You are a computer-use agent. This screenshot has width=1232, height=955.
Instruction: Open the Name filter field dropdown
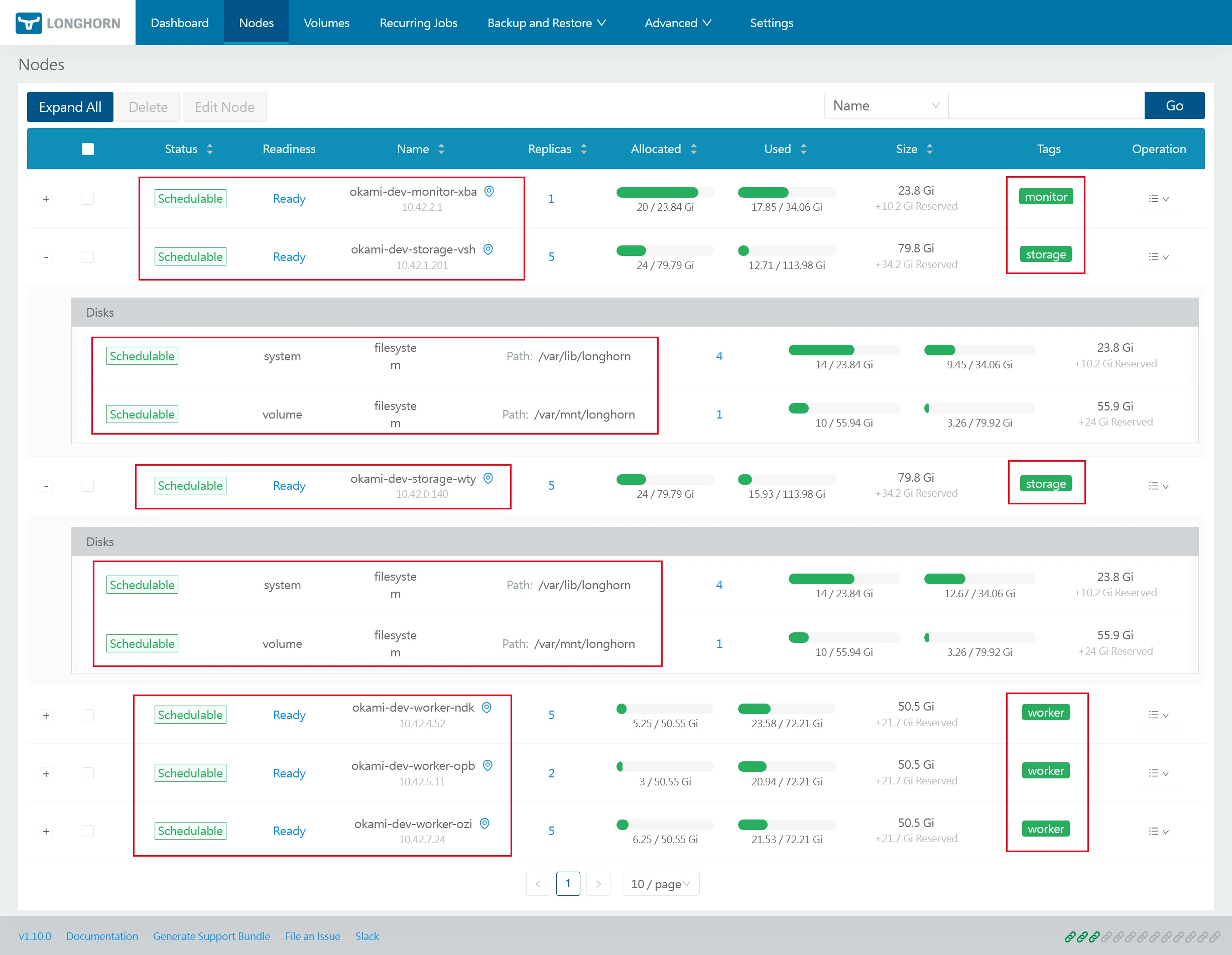click(x=886, y=105)
